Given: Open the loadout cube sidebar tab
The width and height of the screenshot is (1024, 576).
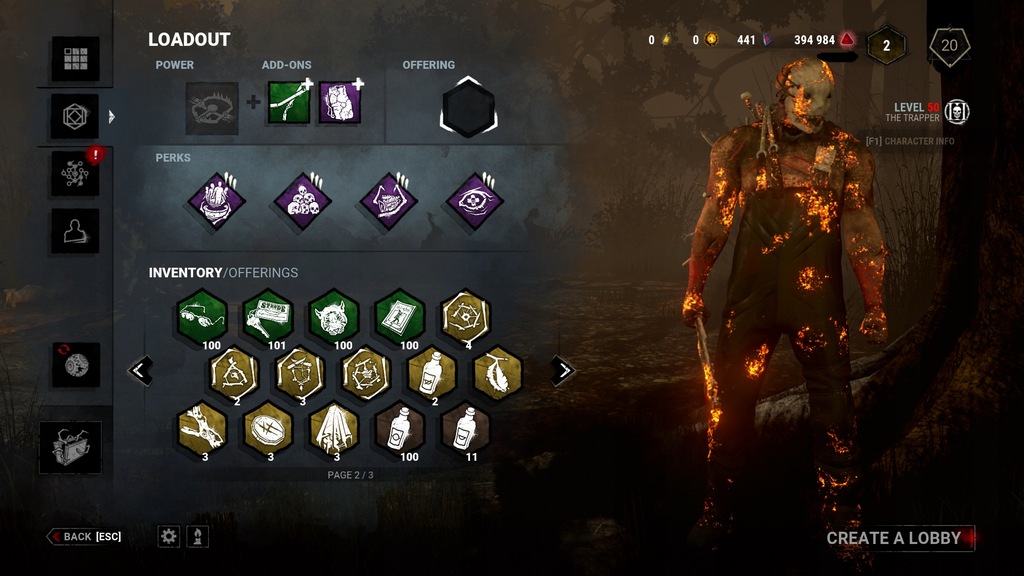Looking at the screenshot, I should click(x=75, y=116).
